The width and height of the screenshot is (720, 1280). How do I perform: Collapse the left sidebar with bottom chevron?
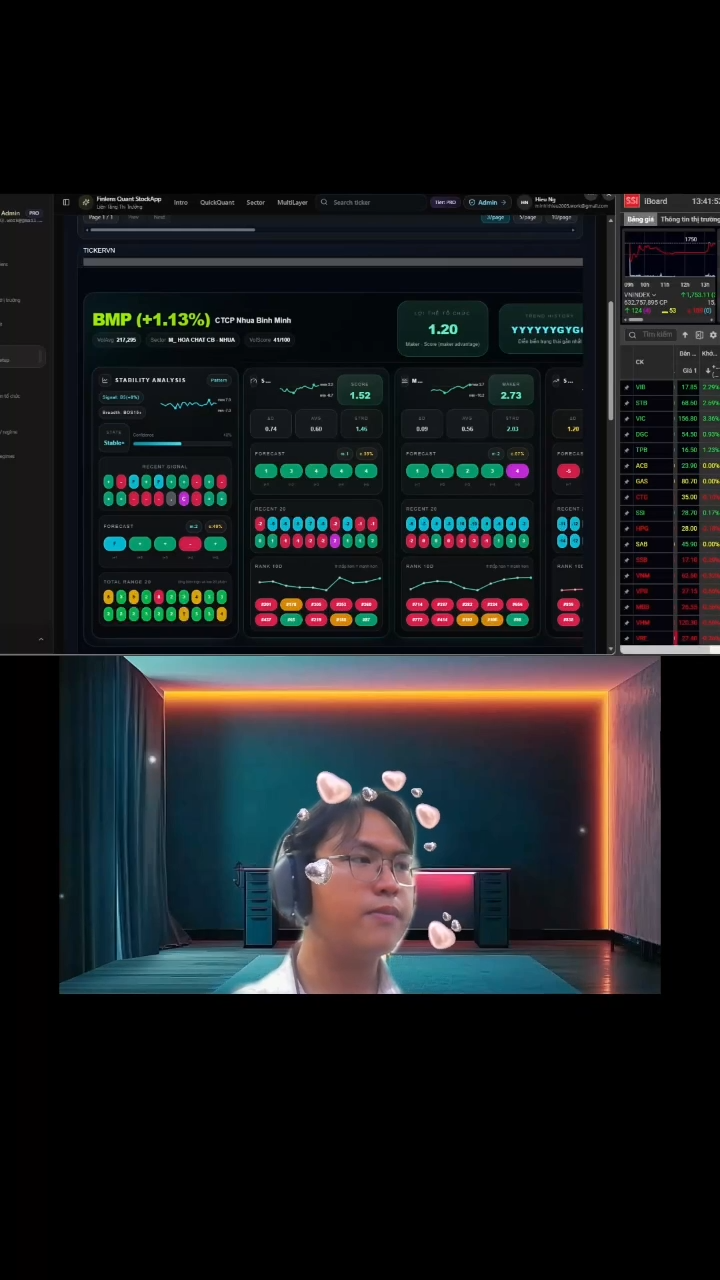tap(40, 638)
